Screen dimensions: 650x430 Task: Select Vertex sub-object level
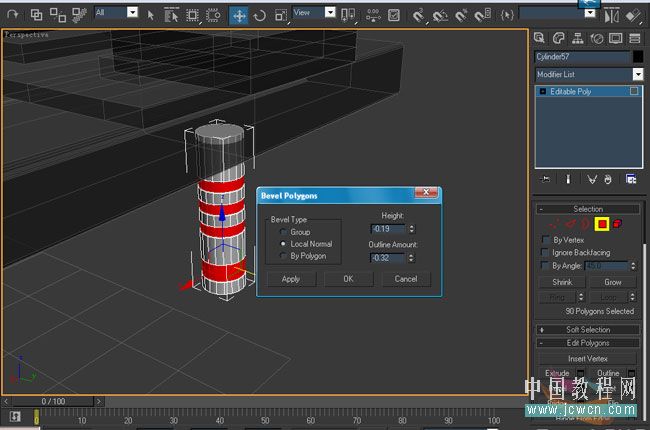[554, 224]
